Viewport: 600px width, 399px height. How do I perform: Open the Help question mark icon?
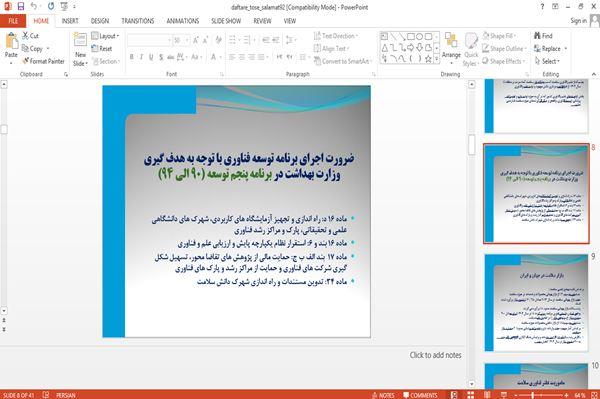[542, 7]
